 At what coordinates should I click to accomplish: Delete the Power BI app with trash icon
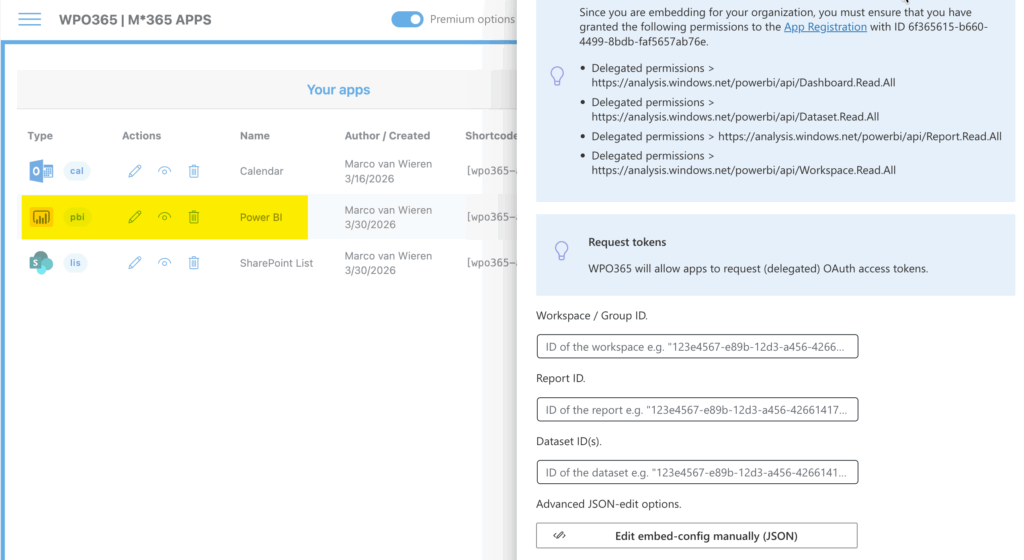(194, 217)
